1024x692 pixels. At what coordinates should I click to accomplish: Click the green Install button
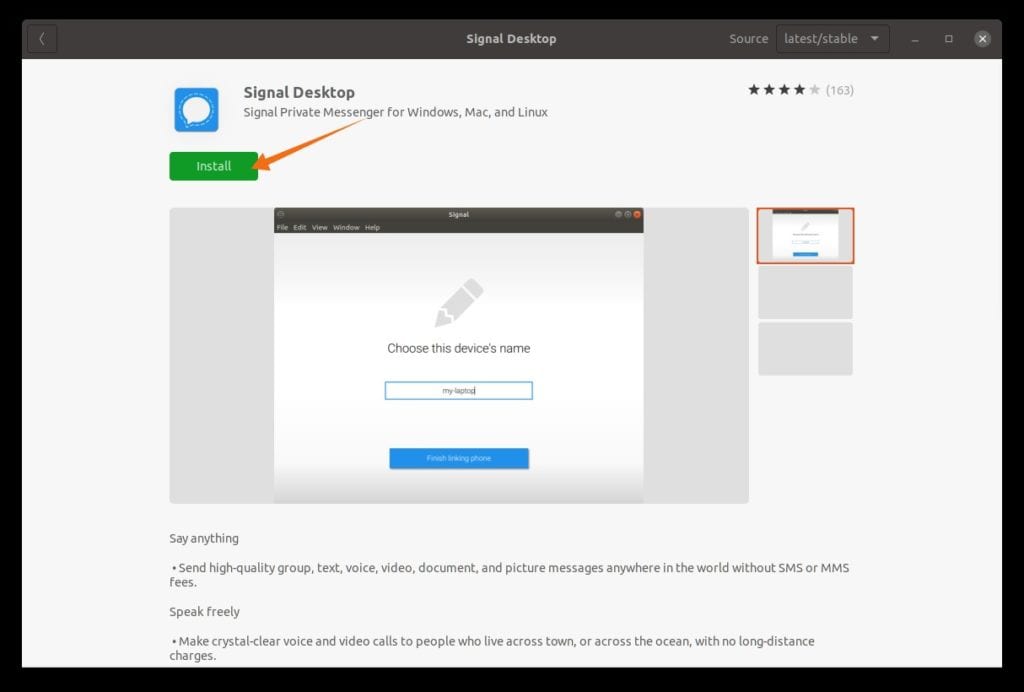click(x=213, y=166)
